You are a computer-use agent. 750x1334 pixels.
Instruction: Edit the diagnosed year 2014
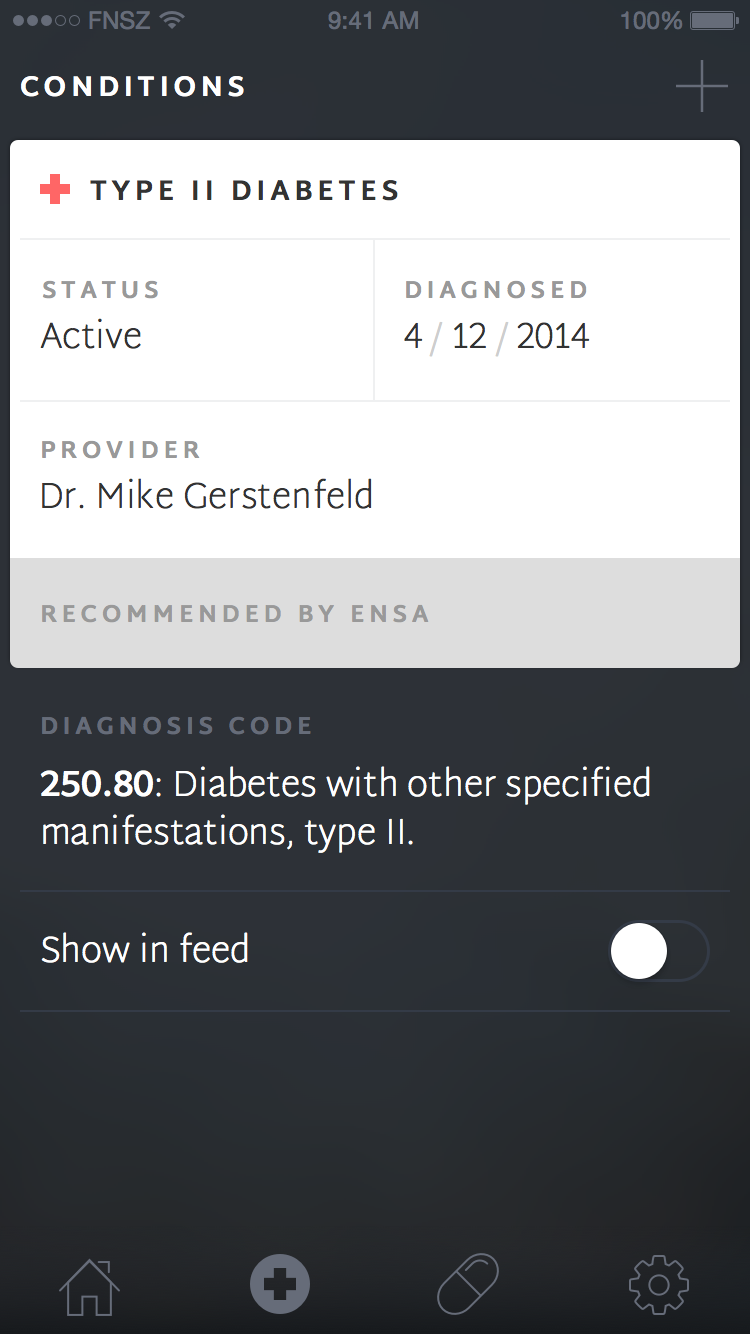click(553, 336)
